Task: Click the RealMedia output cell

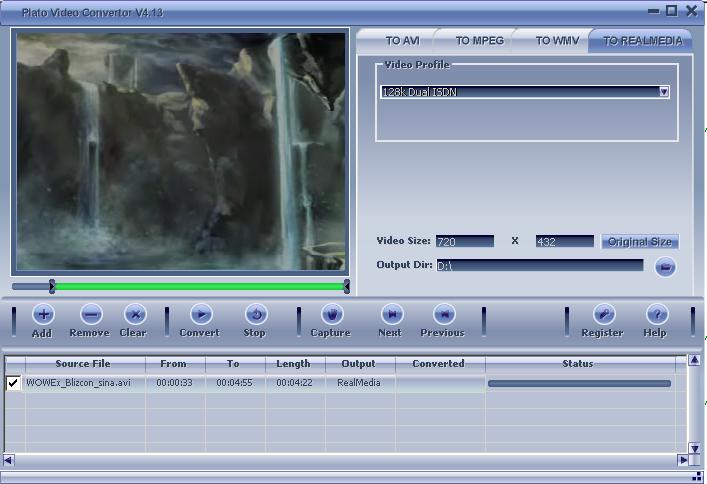Action: (359, 383)
